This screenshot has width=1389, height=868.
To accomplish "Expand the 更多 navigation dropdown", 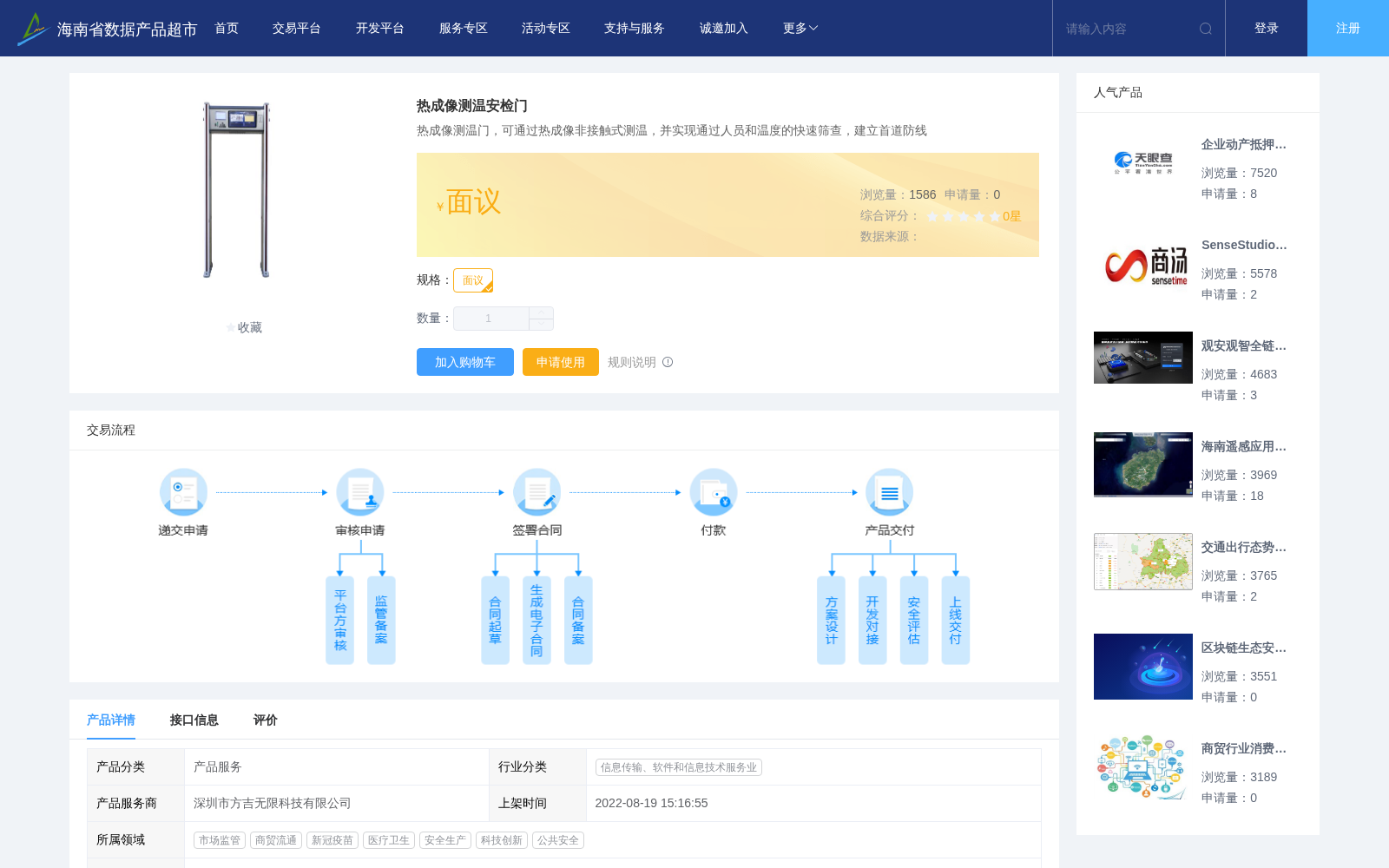I will 800,29.
